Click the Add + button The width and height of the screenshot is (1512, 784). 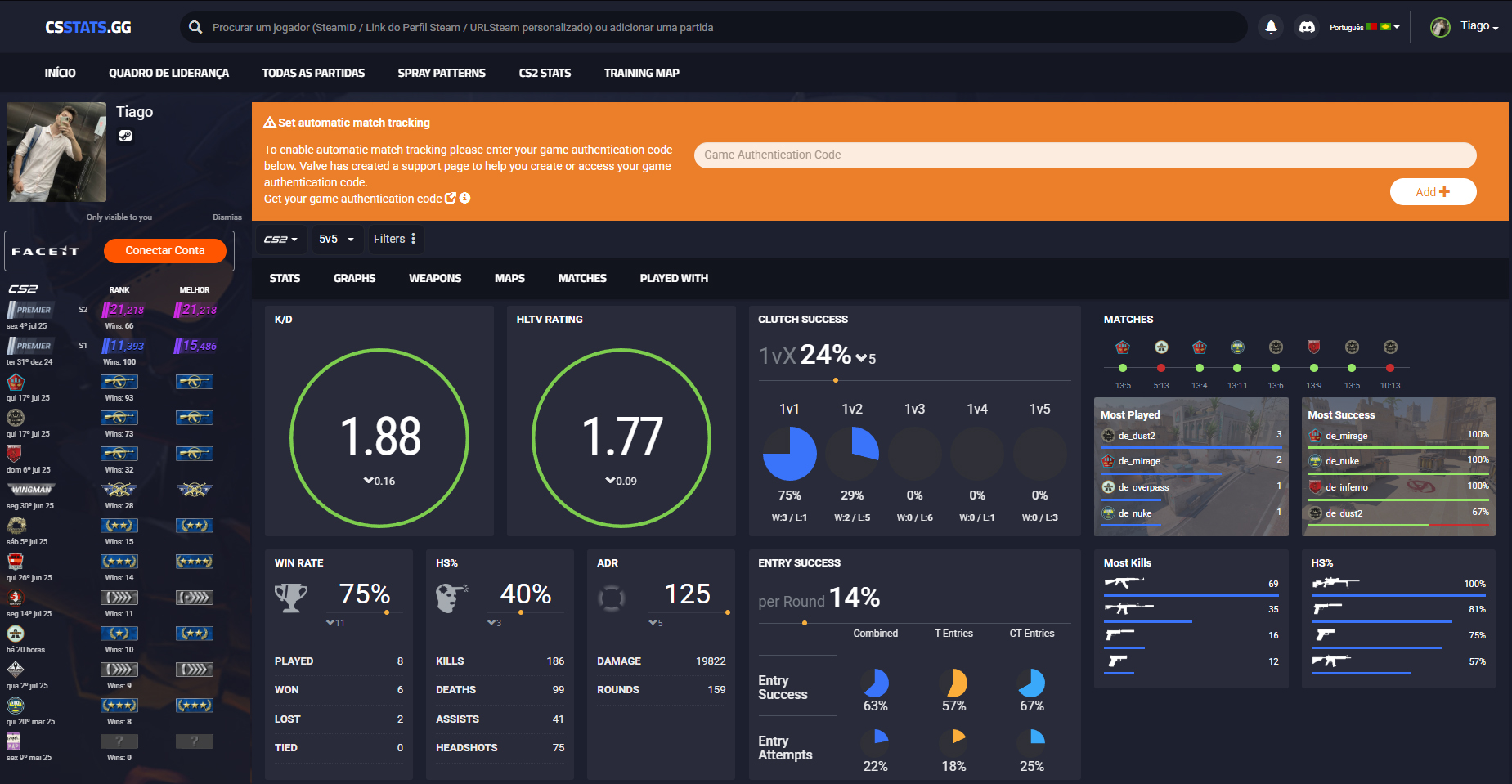(x=1433, y=191)
